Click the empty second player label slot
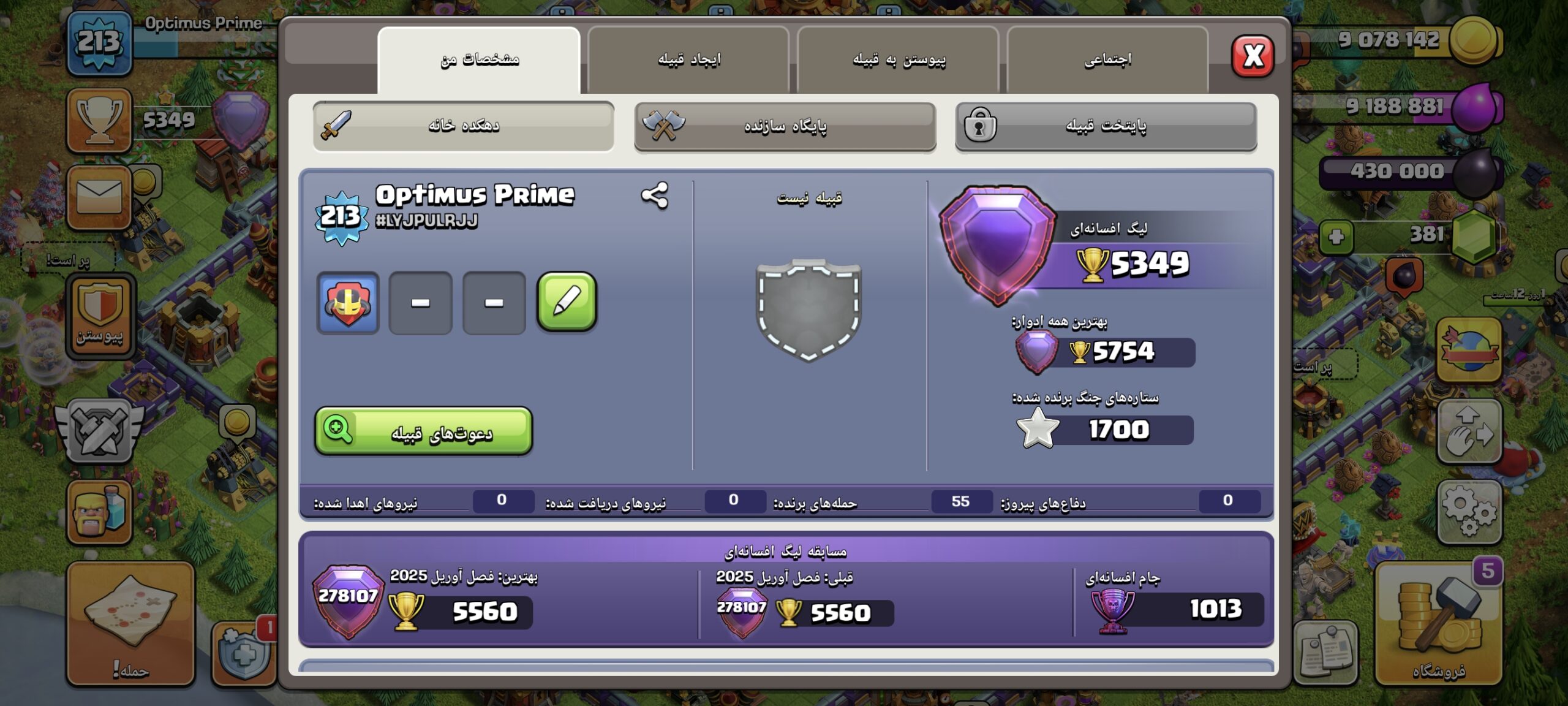The image size is (1568, 706). tap(420, 303)
